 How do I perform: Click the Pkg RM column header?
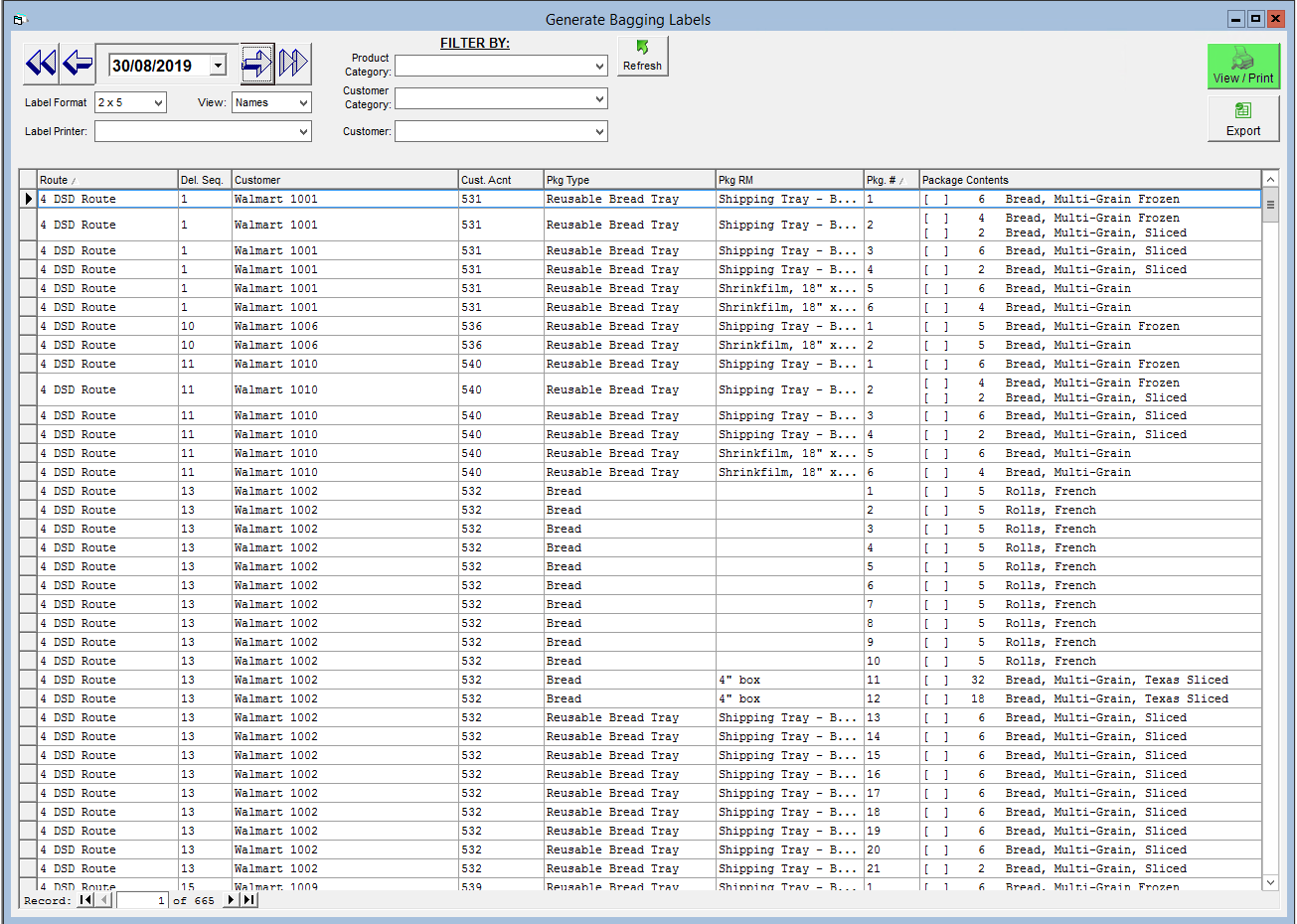pyautogui.click(x=790, y=180)
